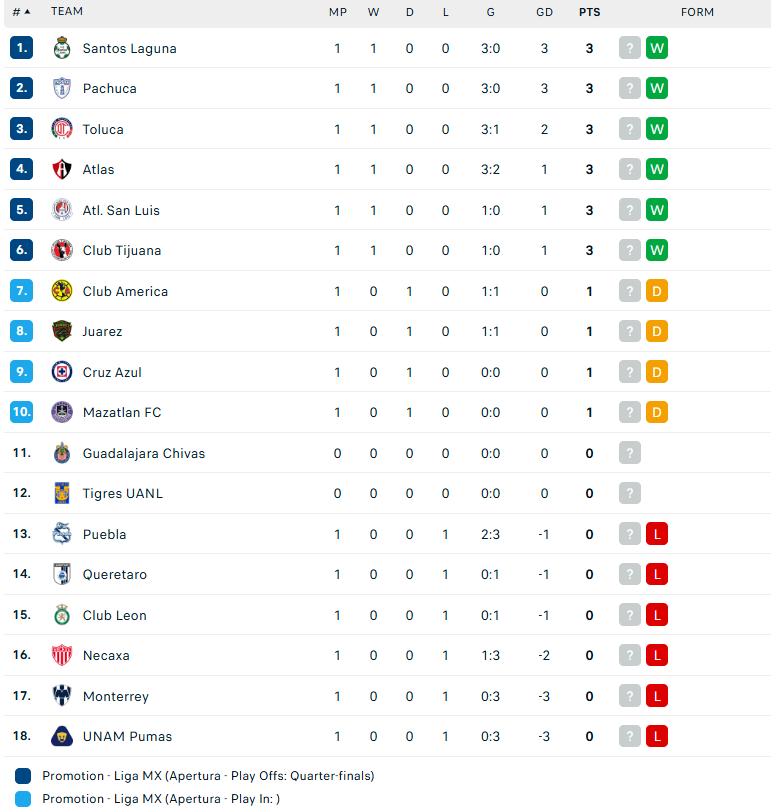Image resolution: width=771 pixels, height=811 pixels.
Task: Open the Guadalajara Chivas team link
Action: pos(144,453)
